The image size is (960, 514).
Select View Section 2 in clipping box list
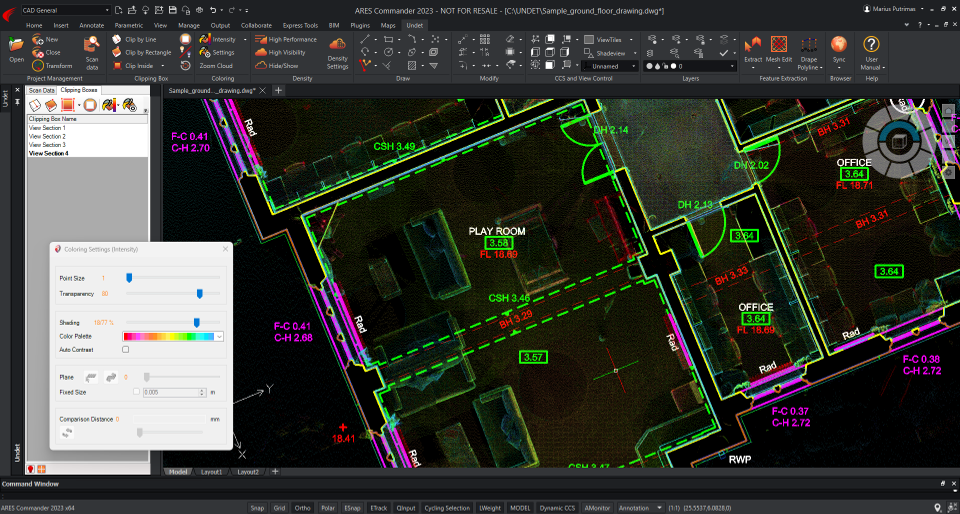pyautogui.click(x=47, y=136)
